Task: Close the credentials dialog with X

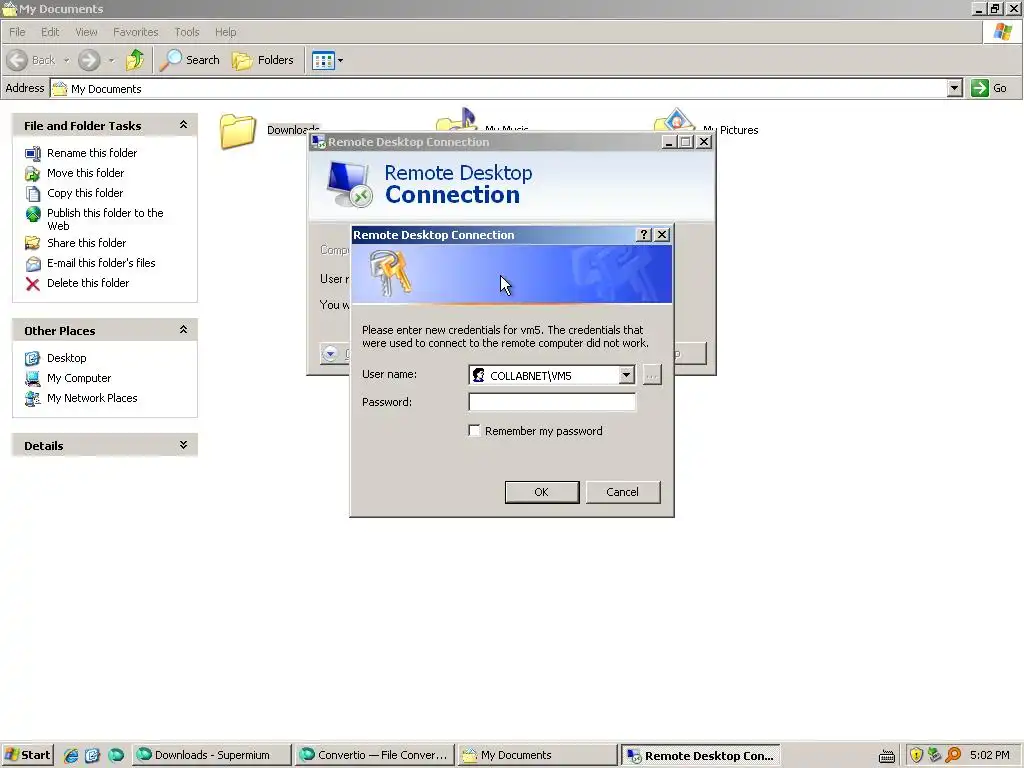Action: pos(662,235)
